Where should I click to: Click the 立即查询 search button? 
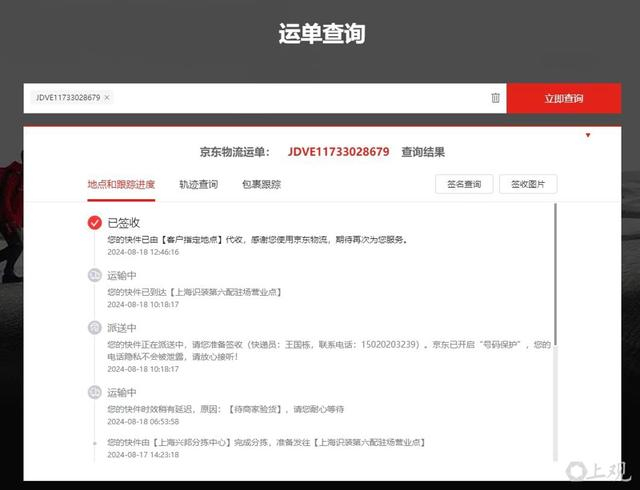click(564, 98)
